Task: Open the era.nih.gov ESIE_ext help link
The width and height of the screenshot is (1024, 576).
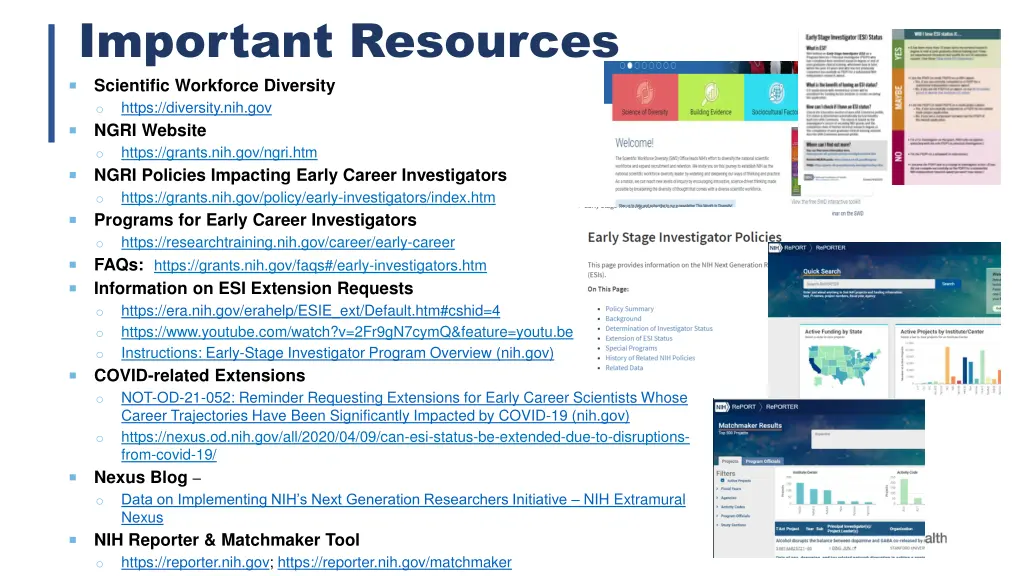Action: 310,311
